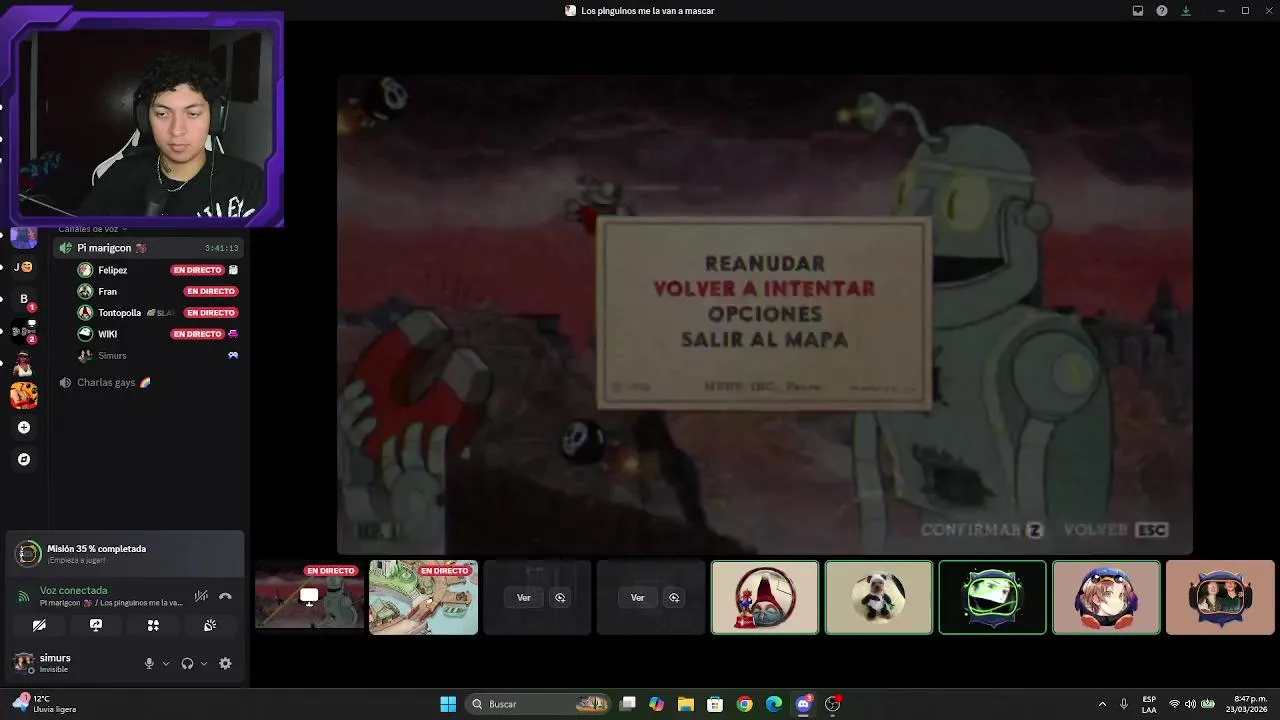Select the robot game stream thumbnail

coord(310,597)
